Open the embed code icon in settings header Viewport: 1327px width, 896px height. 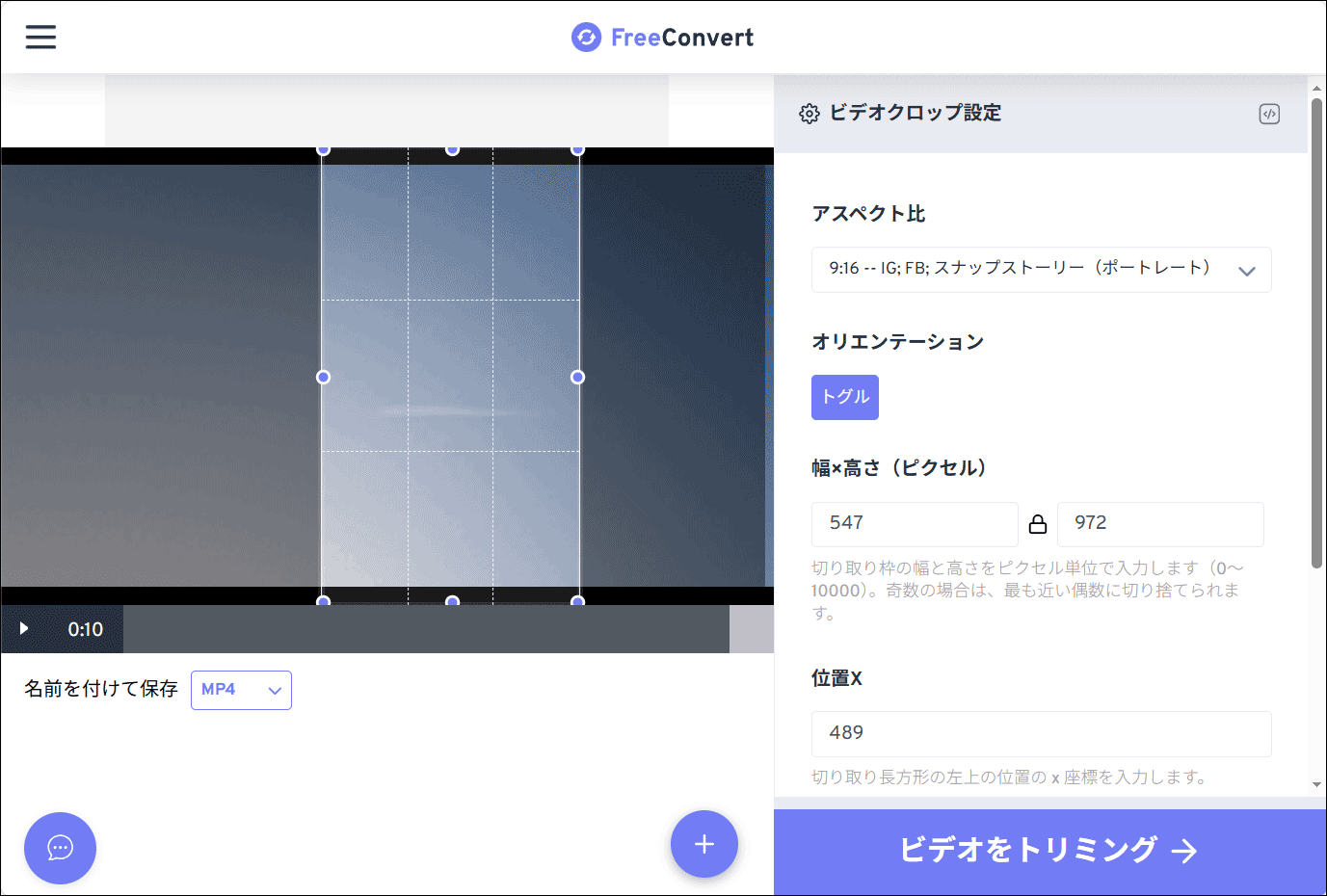coord(1269,114)
